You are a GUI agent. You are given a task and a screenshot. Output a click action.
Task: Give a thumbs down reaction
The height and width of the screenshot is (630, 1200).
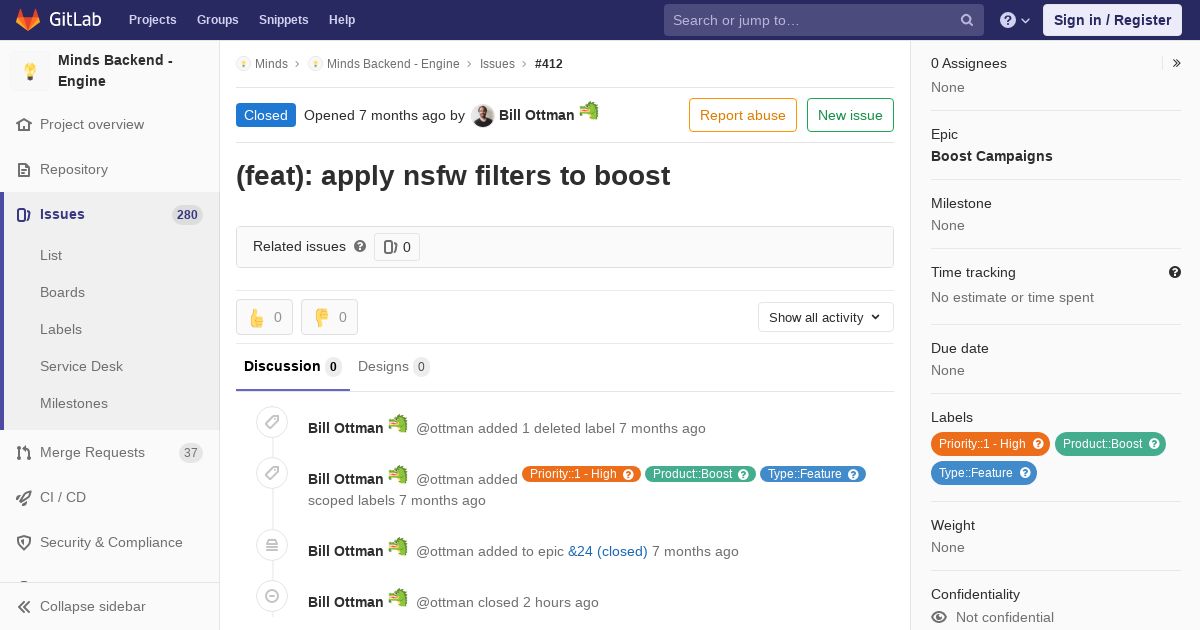click(329, 317)
